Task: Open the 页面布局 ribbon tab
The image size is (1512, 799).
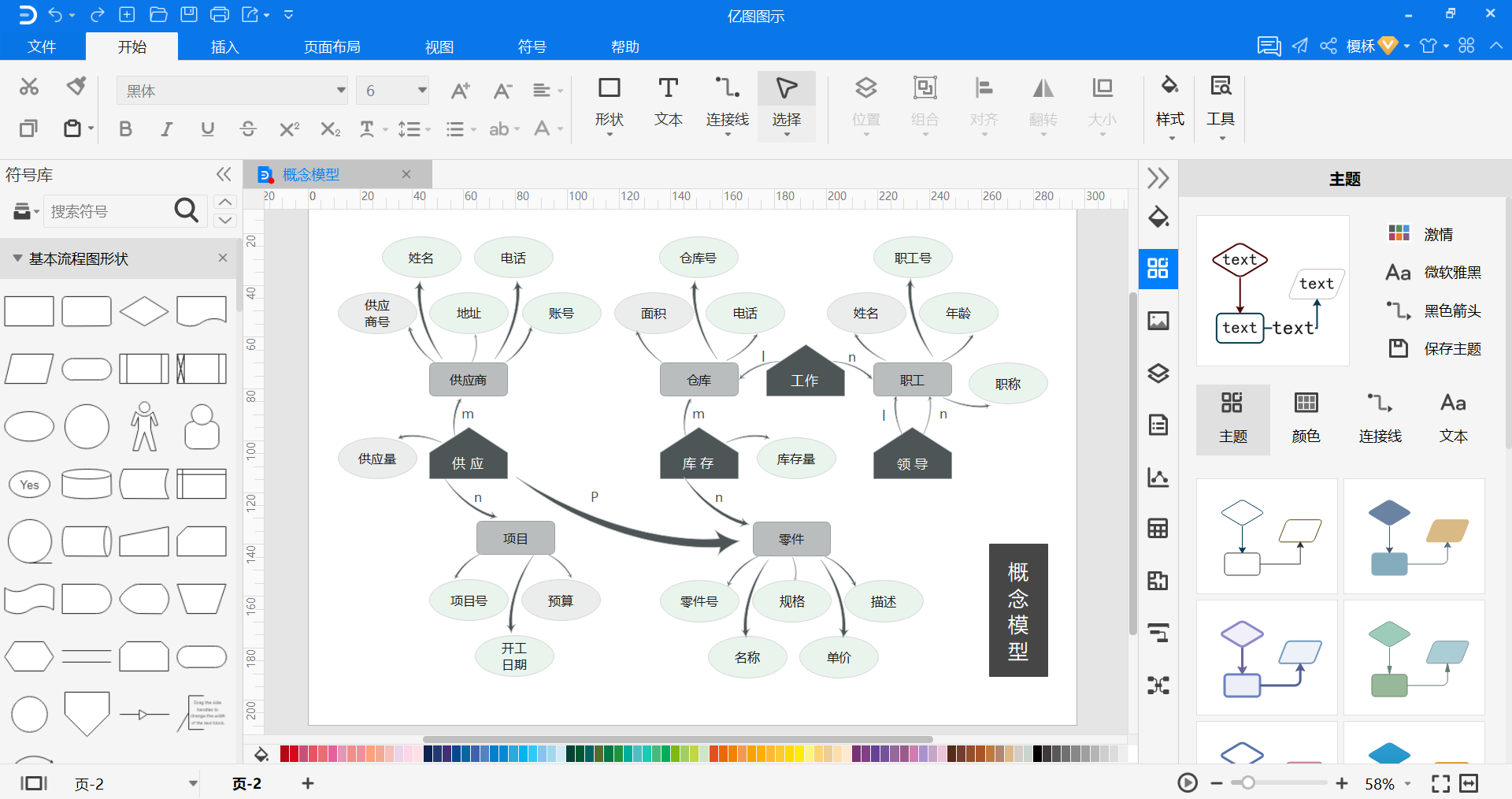Action: pyautogui.click(x=332, y=46)
